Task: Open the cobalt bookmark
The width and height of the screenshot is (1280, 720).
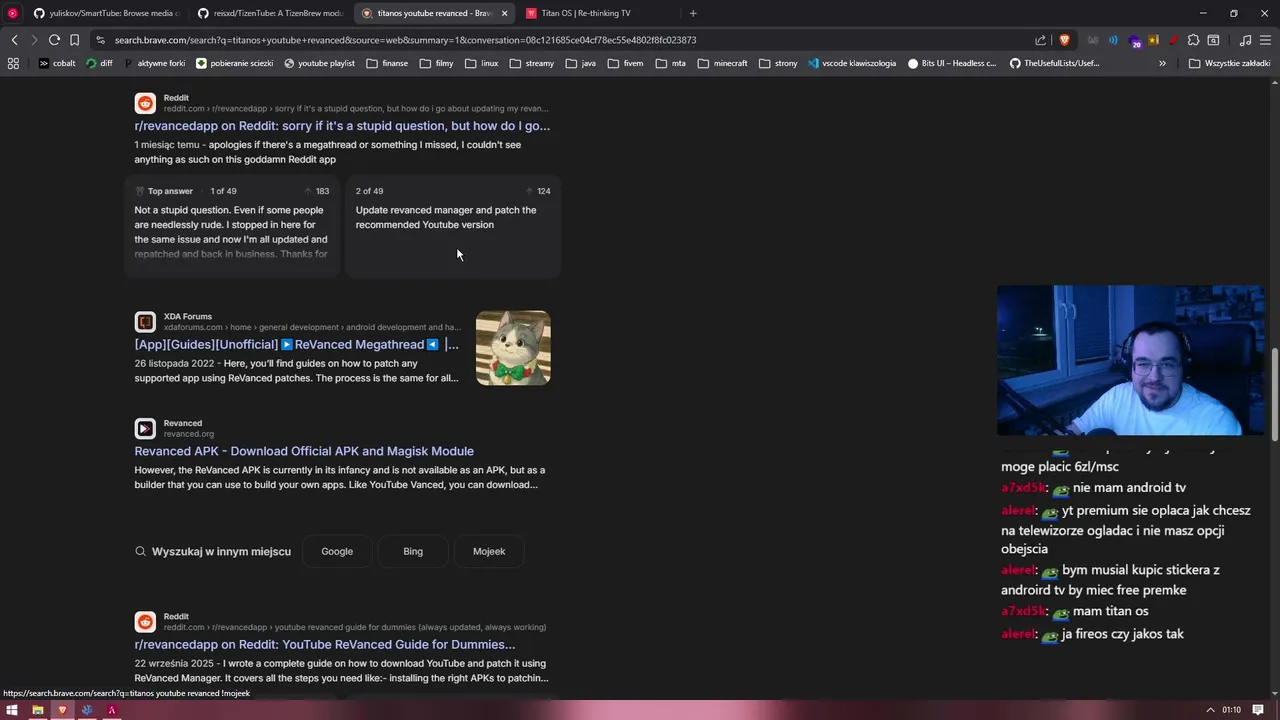Action: (57, 63)
